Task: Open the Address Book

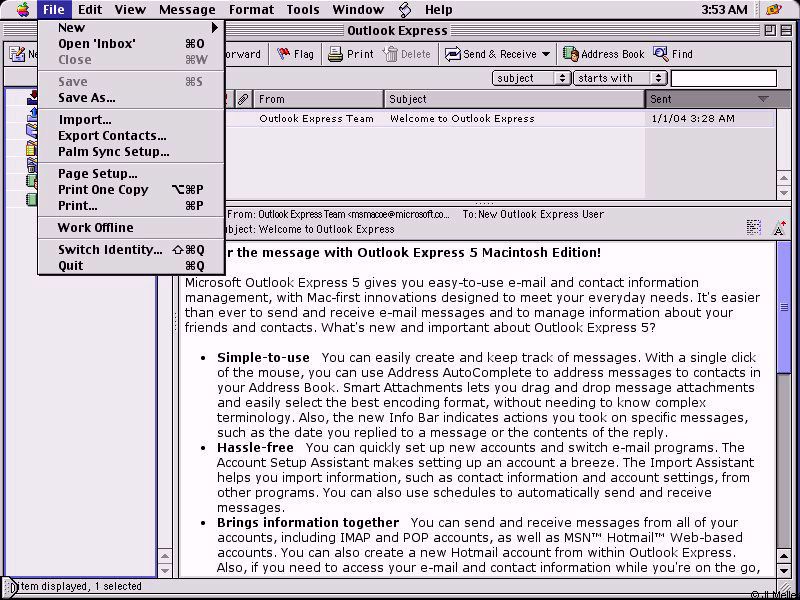Action: point(603,54)
